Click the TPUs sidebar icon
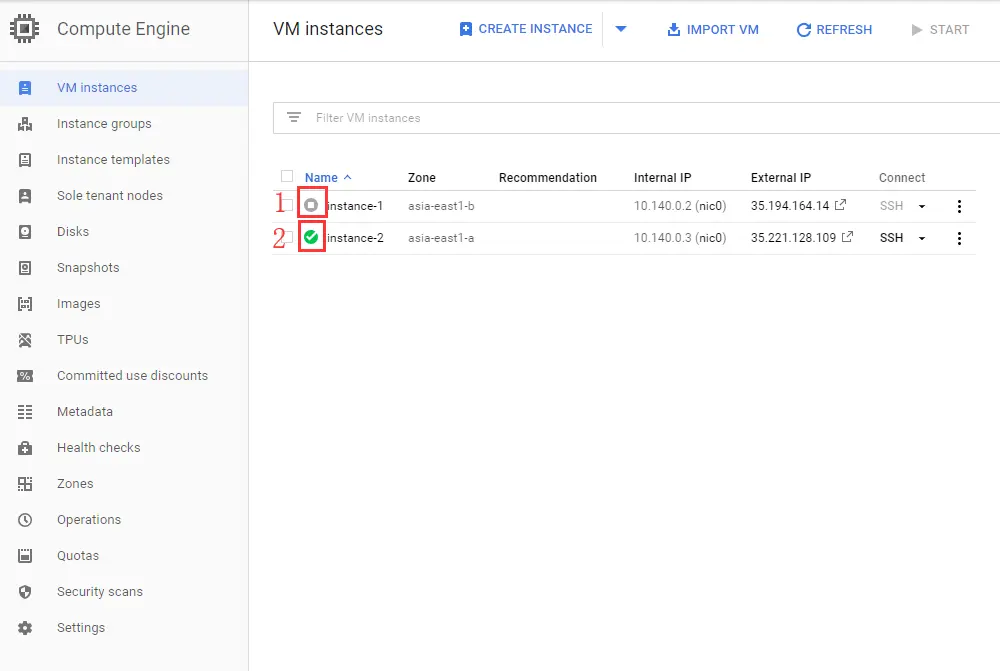This screenshot has height=671, width=1000. coord(25,340)
